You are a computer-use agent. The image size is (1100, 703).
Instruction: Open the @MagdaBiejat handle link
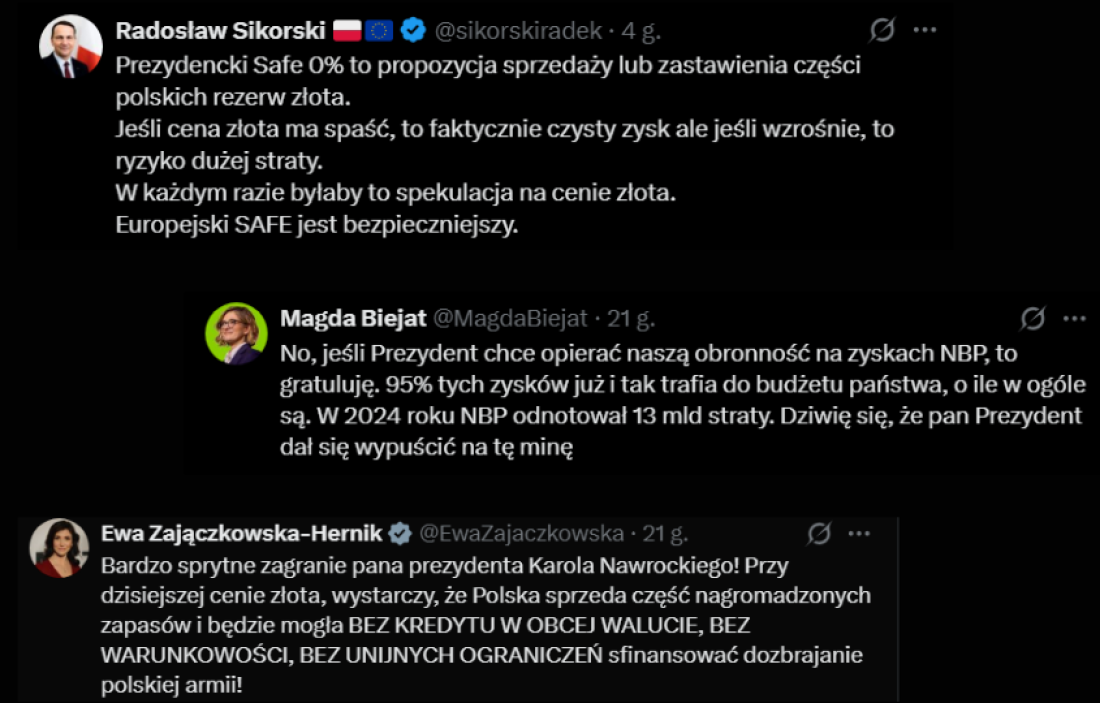[x=509, y=319]
